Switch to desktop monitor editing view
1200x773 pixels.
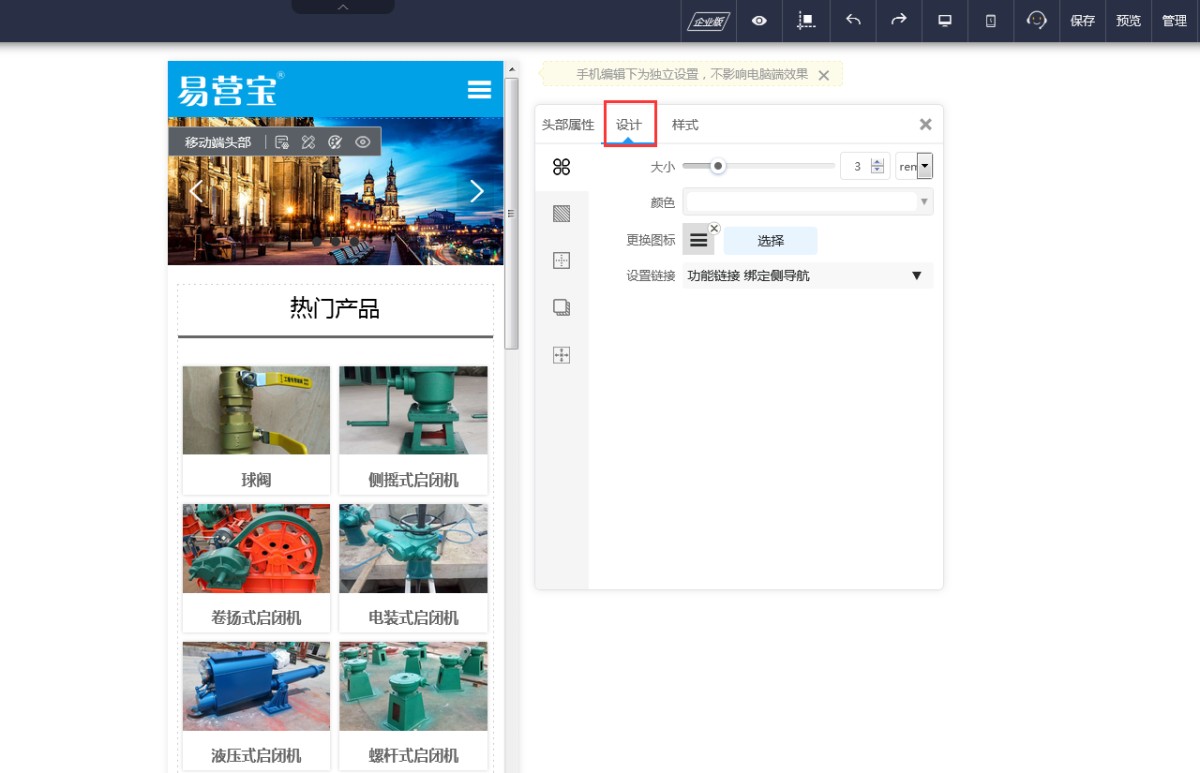pyautogui.click(x=944, y=21)
